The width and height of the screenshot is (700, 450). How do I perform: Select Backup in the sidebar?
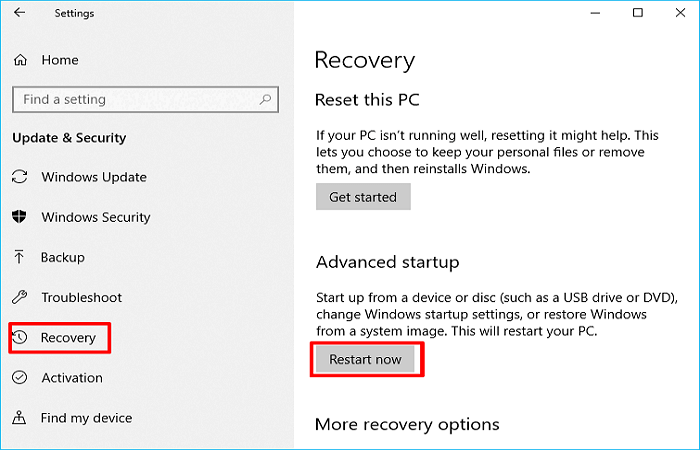62,257
